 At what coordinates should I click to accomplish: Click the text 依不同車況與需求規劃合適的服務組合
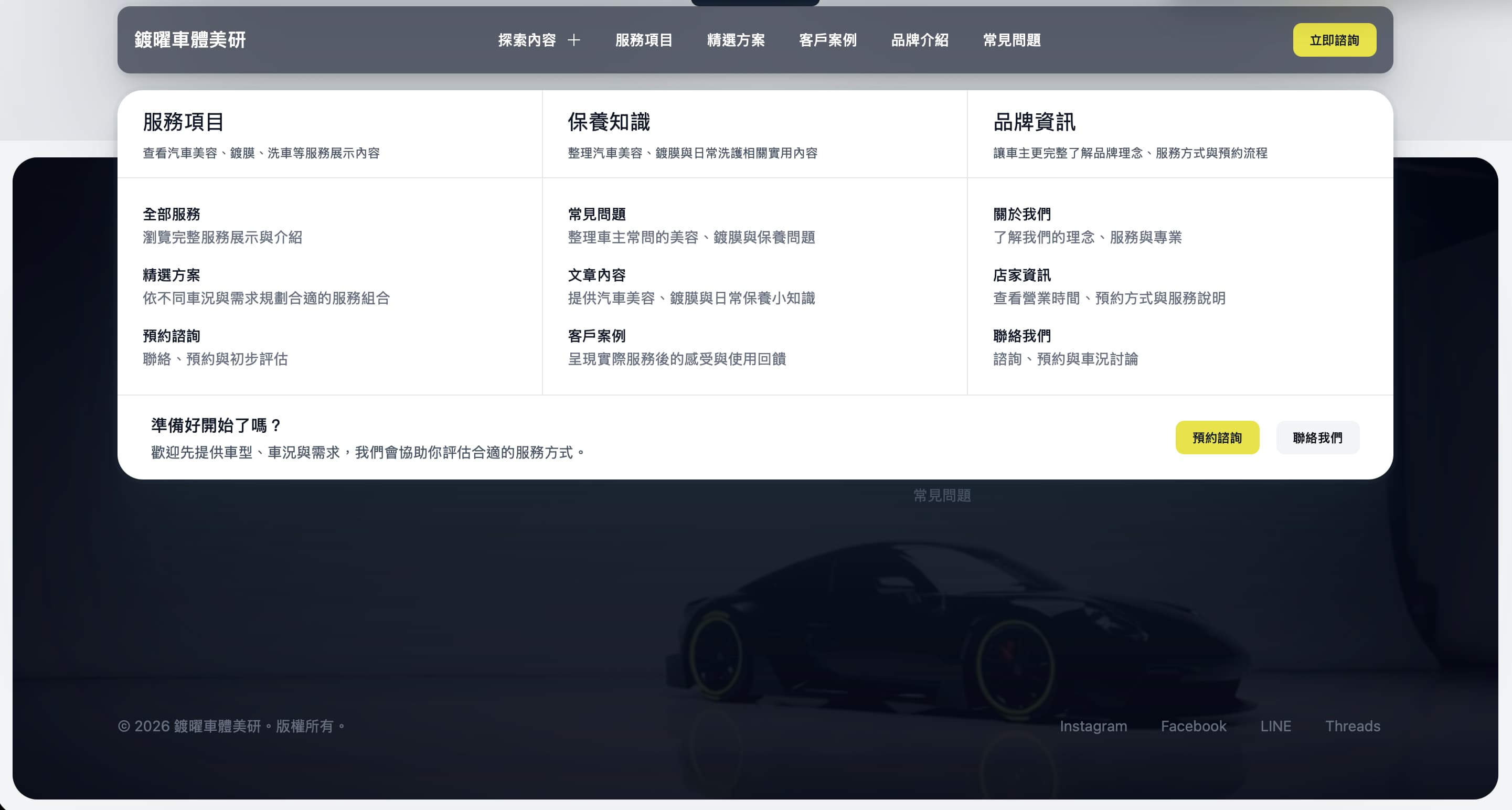(267, 298)
